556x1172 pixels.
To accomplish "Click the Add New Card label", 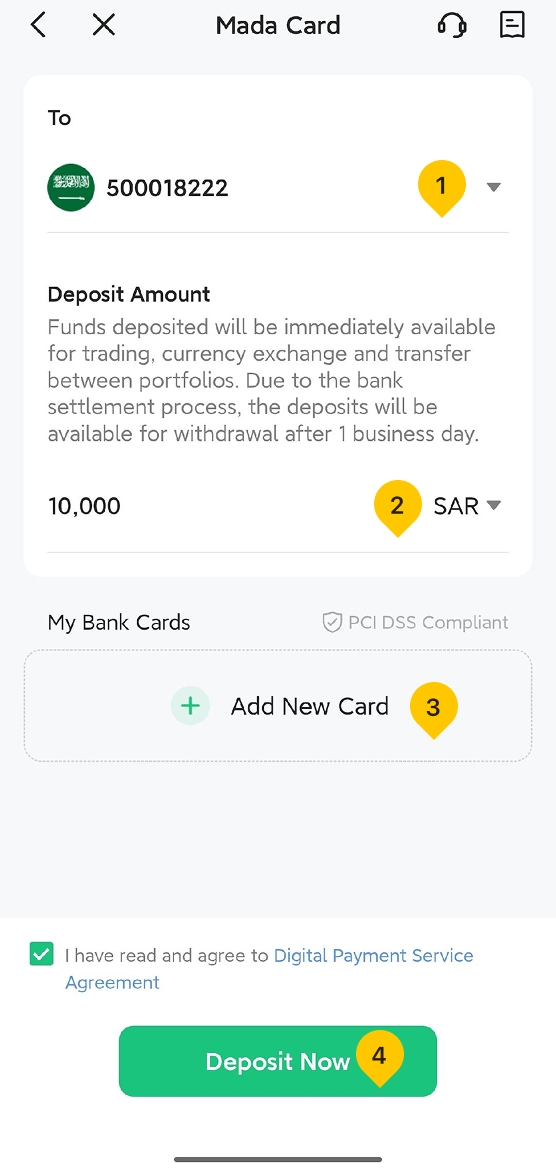I will [309, 706].
